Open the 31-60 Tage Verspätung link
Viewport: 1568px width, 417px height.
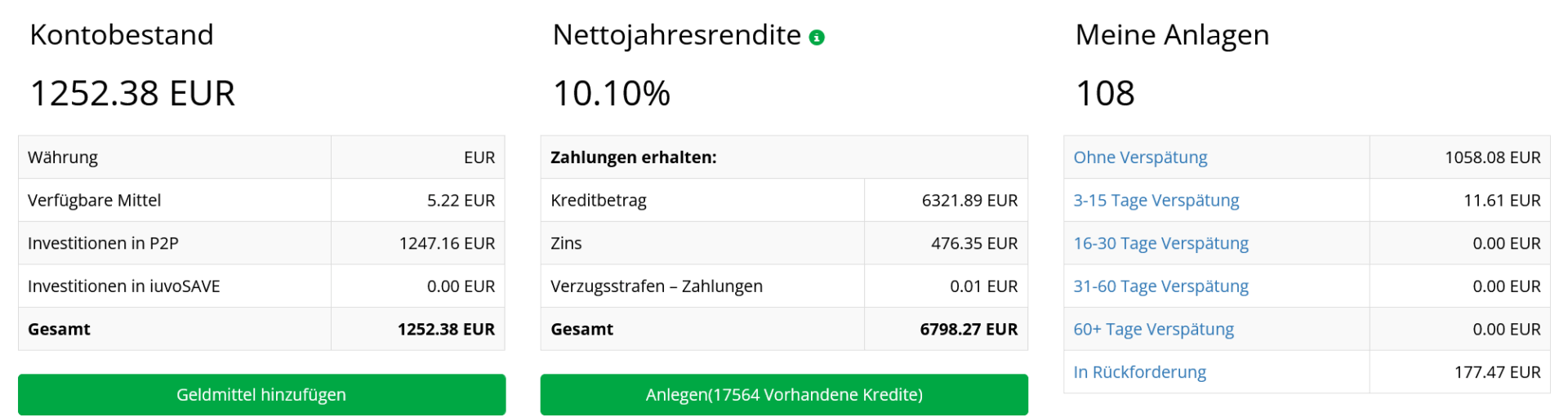point(1160,286)
